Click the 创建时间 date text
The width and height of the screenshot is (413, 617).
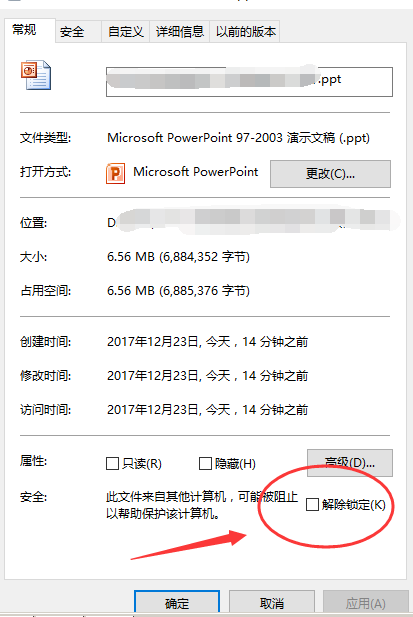[x=207, y=342]
